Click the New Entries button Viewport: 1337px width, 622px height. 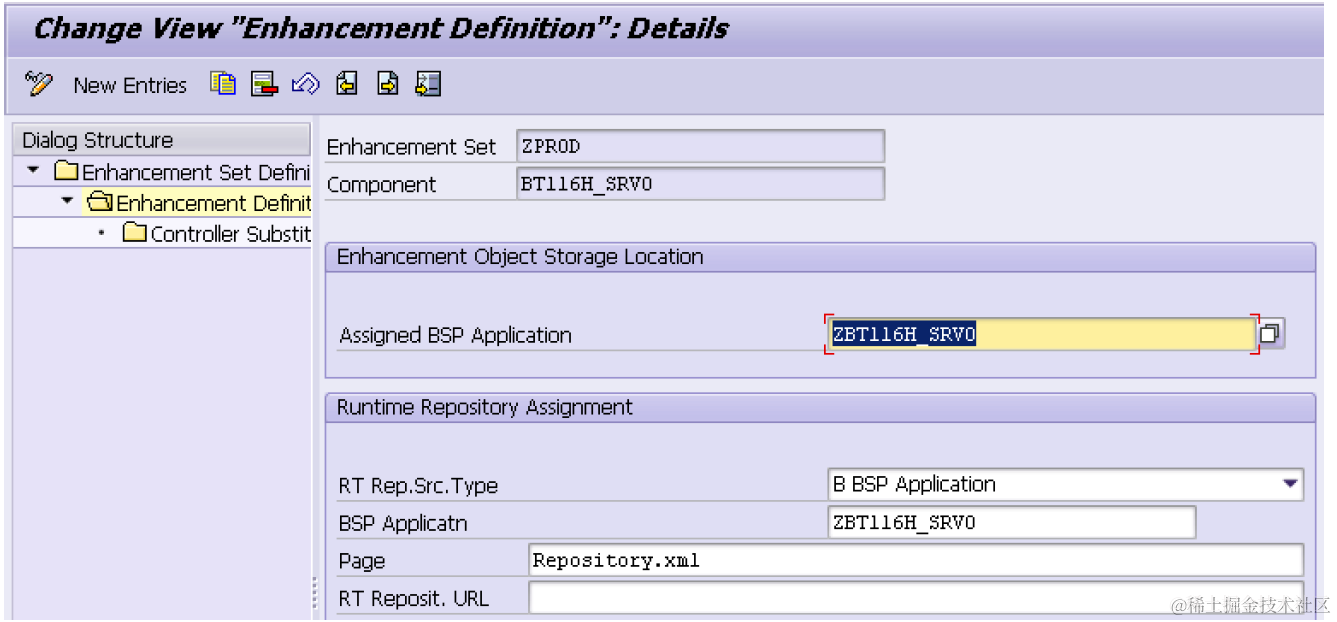[x=130, y=85]
